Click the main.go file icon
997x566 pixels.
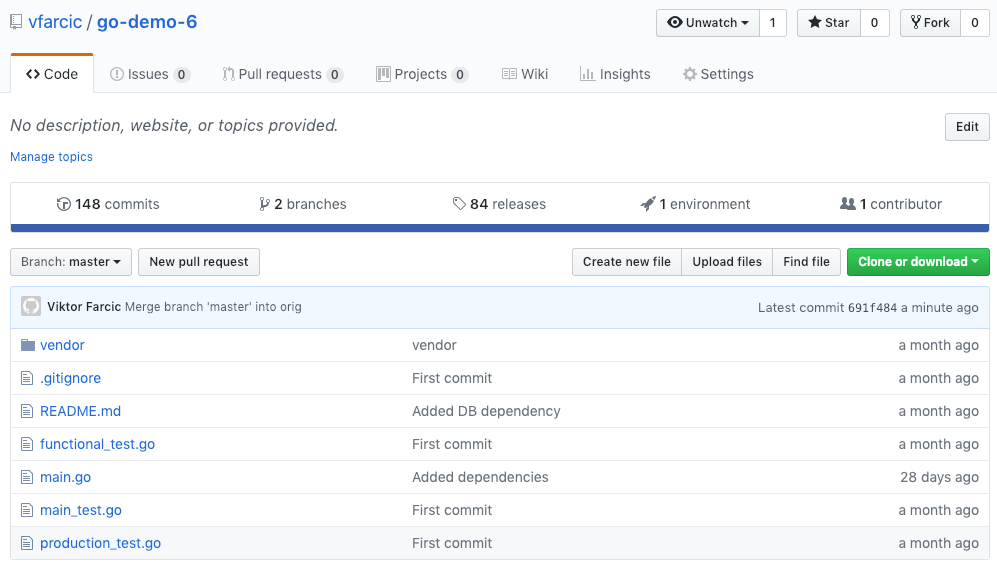point(27,478)
